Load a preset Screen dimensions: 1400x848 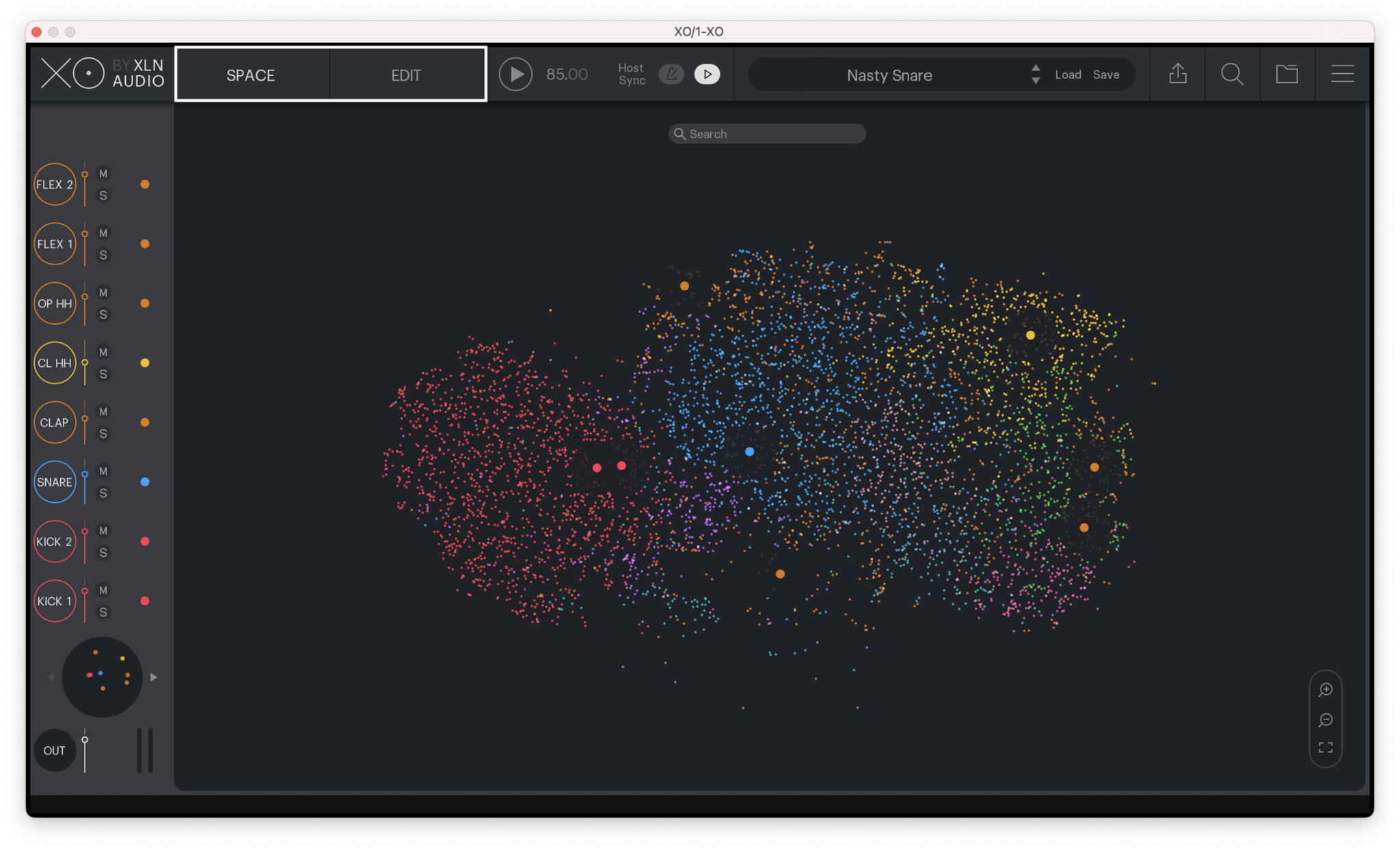pyautogui.click(x=1067, y=74)
